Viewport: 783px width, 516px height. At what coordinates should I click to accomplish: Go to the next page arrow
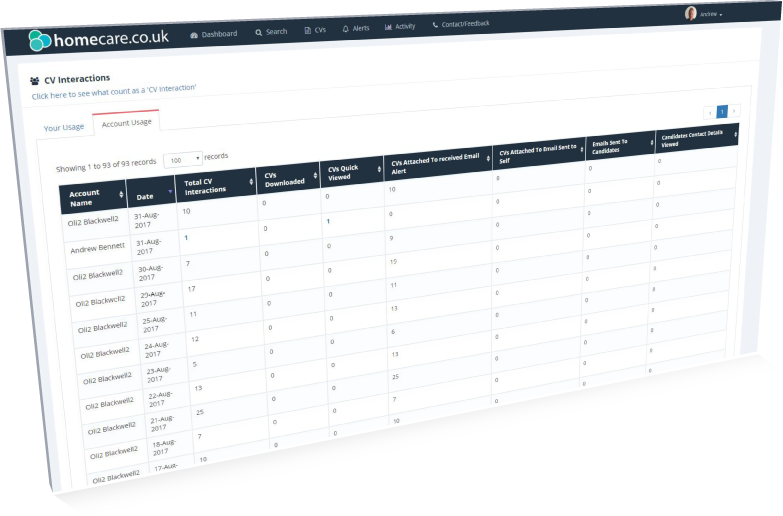click(734, 110)
